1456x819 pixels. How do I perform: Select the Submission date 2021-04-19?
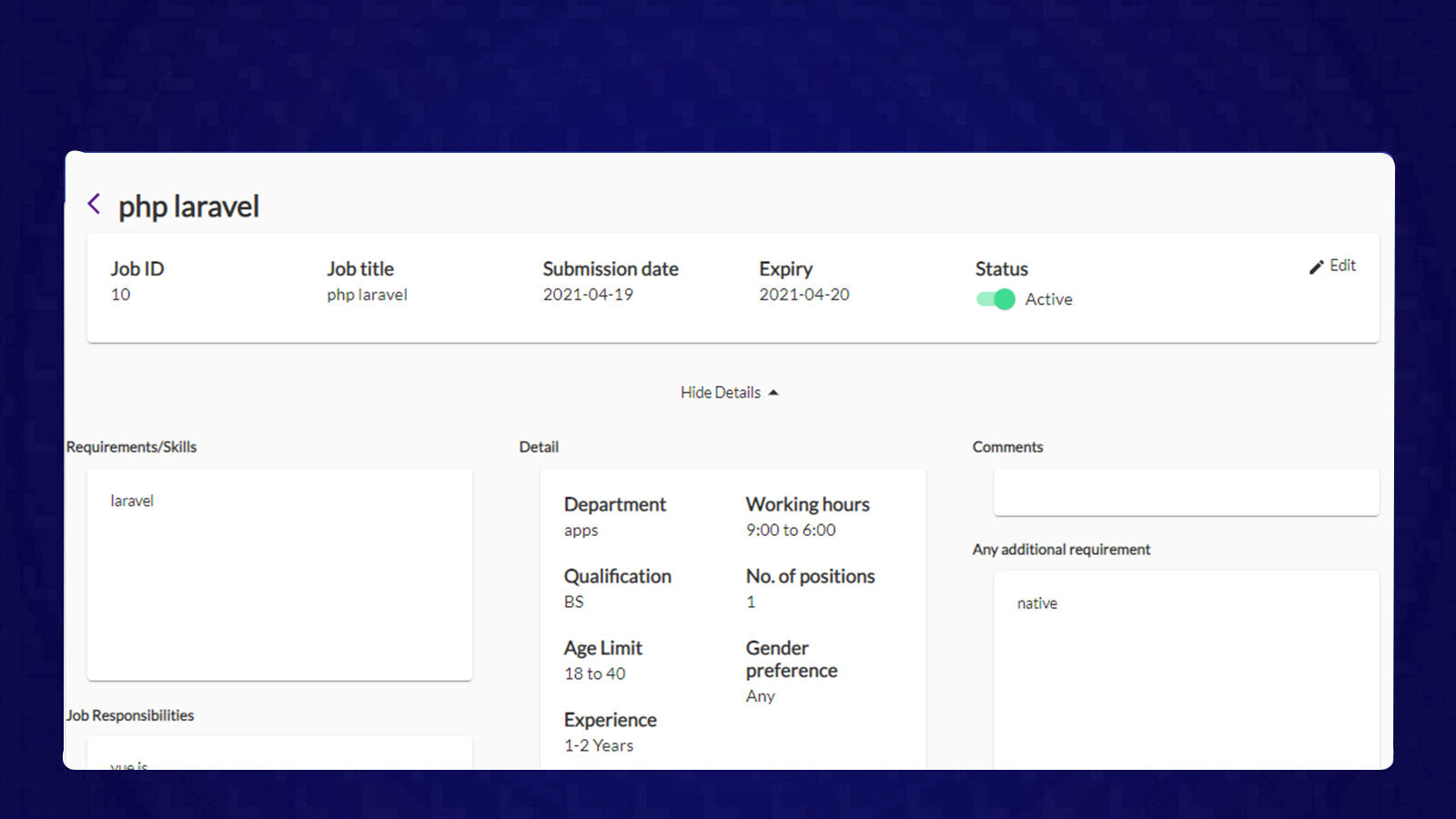pyautogui.click(x=589, y=294)
